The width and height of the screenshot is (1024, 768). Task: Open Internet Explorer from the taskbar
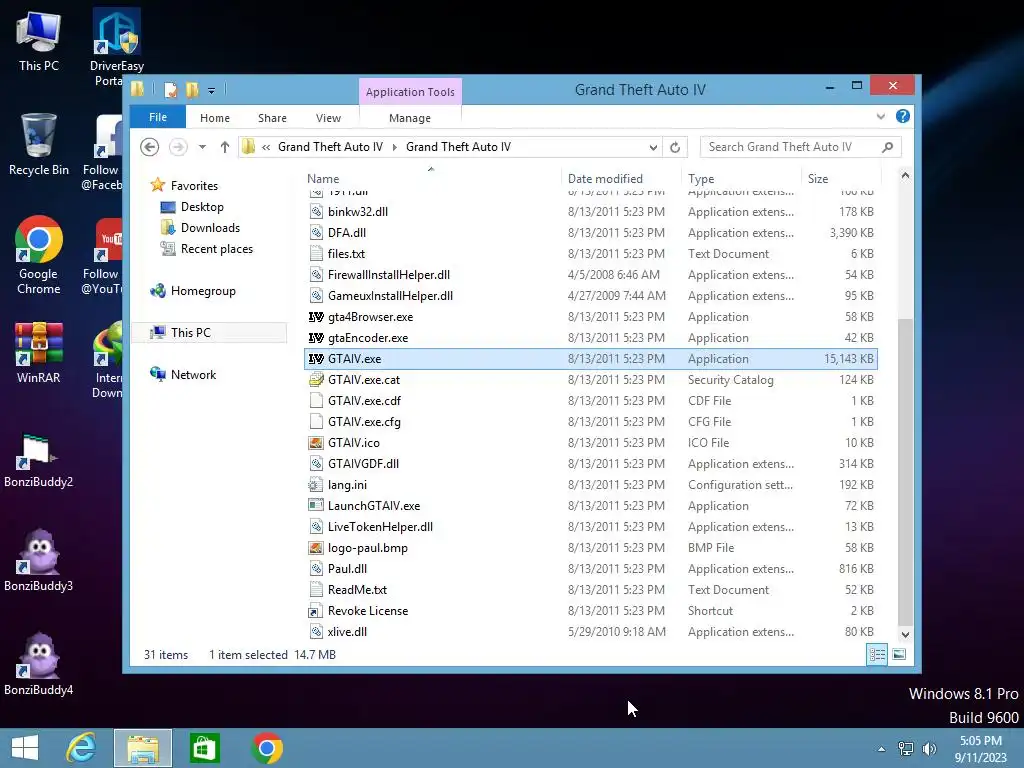[x=82, y=748]
